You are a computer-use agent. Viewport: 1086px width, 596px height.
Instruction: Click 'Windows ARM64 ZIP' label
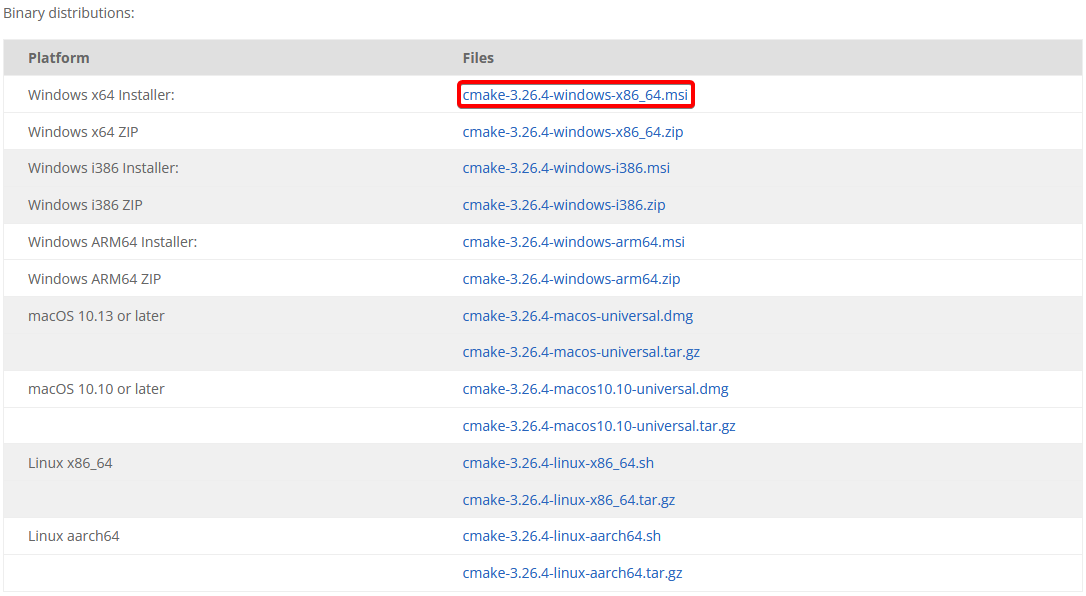94,279
